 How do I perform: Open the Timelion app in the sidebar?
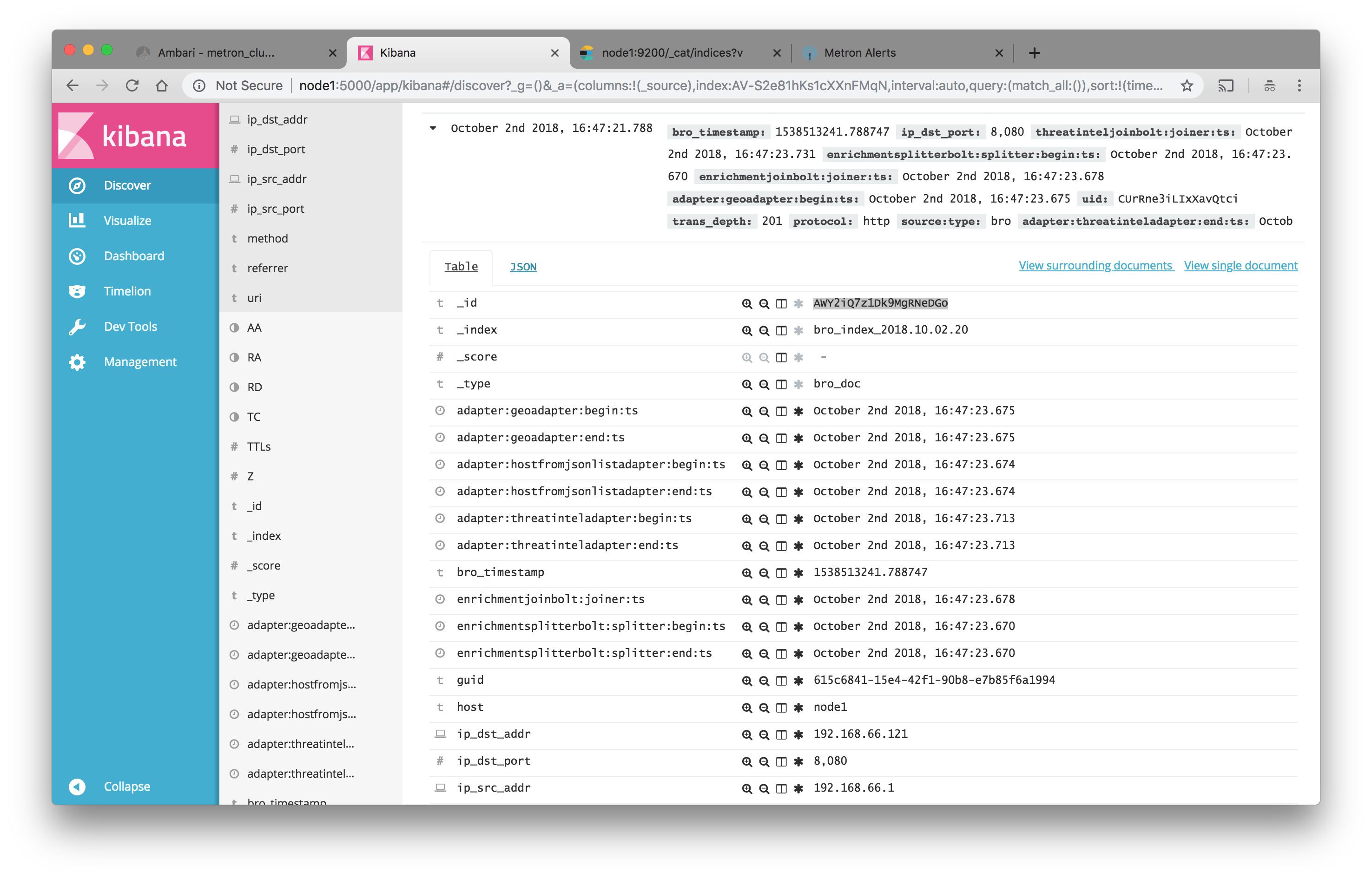click(127, 291)
